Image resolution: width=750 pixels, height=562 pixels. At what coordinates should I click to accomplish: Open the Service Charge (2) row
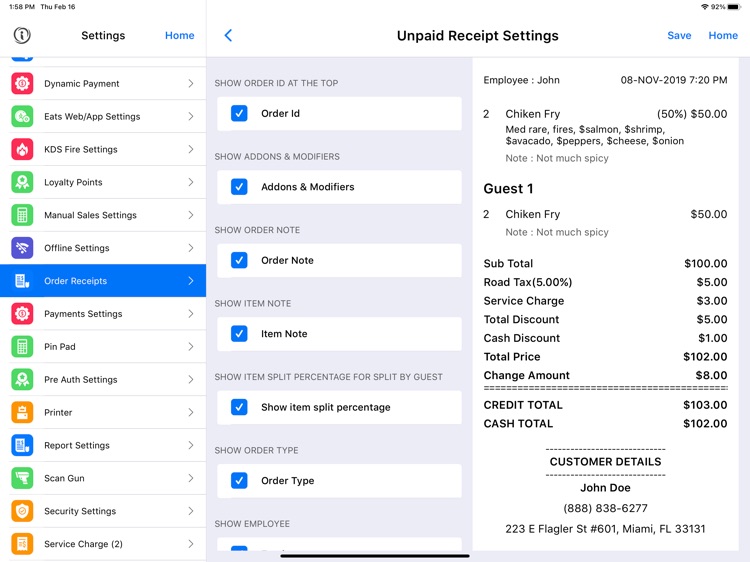103,544
